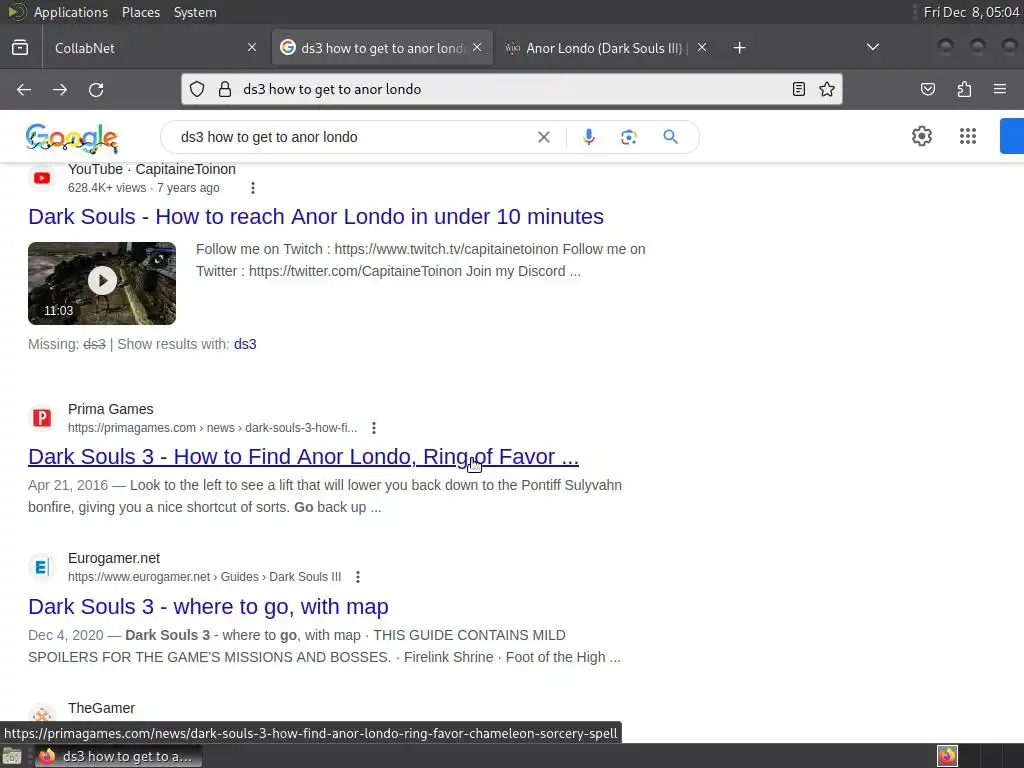This screenshot has height=768, width=1024.
Task: Focus the Google search input field
Action: 353,137
